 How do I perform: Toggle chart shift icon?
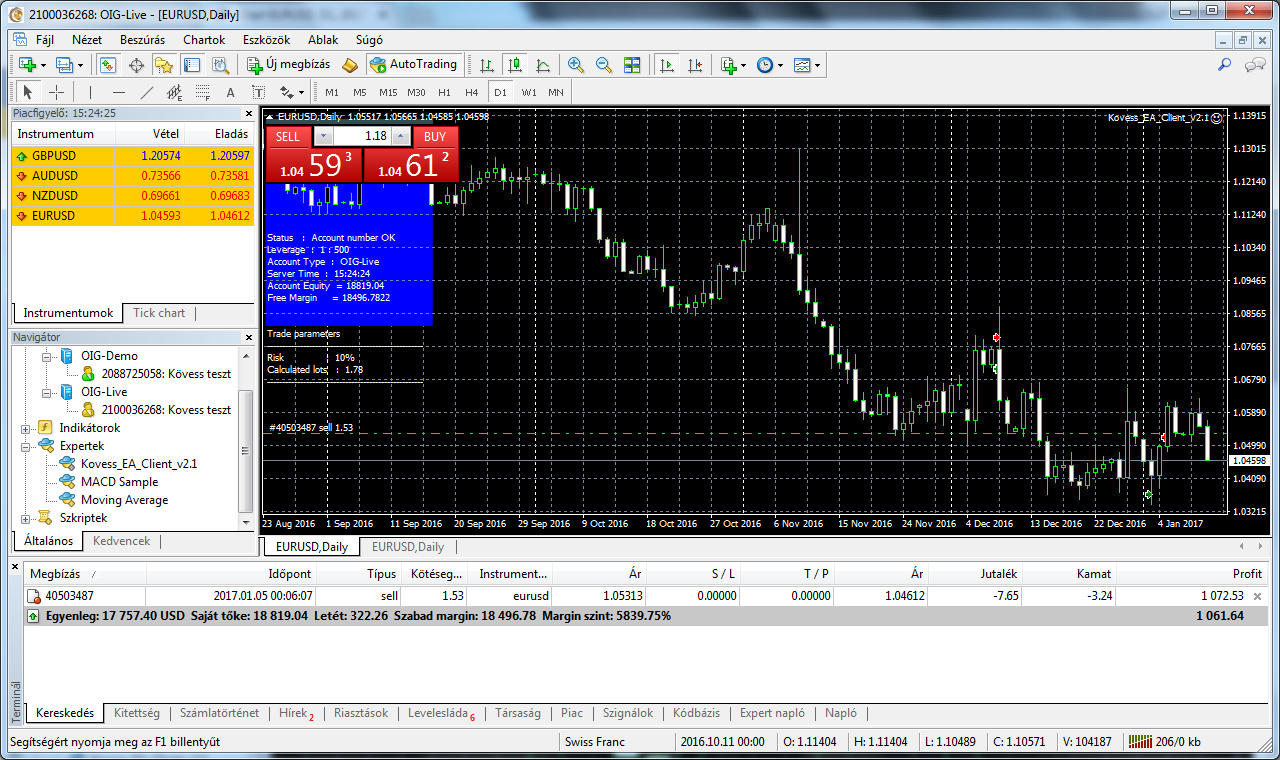pos(695,65)
